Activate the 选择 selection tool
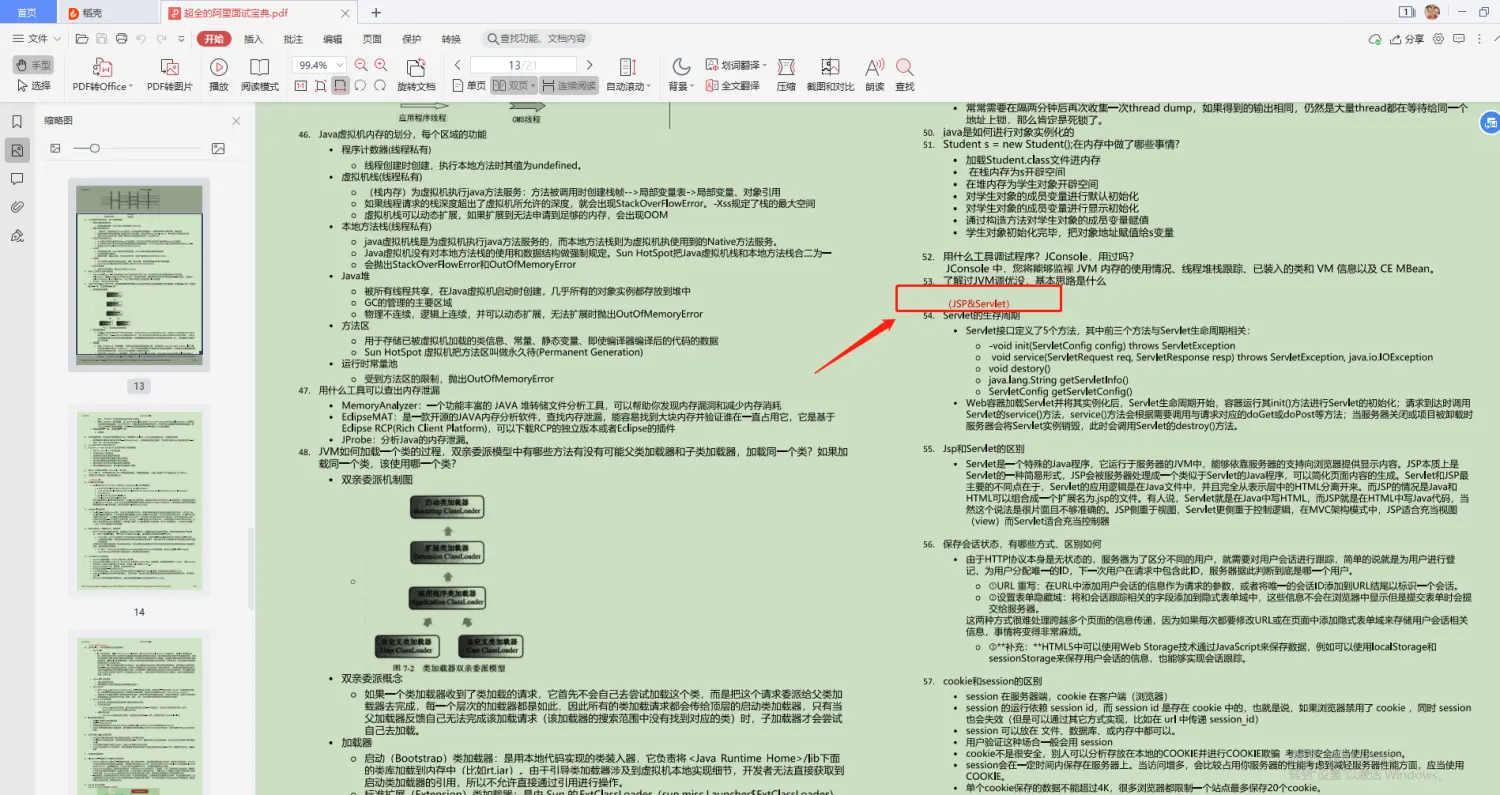This screenshot has height=795, width=1500. pos(34,86)
